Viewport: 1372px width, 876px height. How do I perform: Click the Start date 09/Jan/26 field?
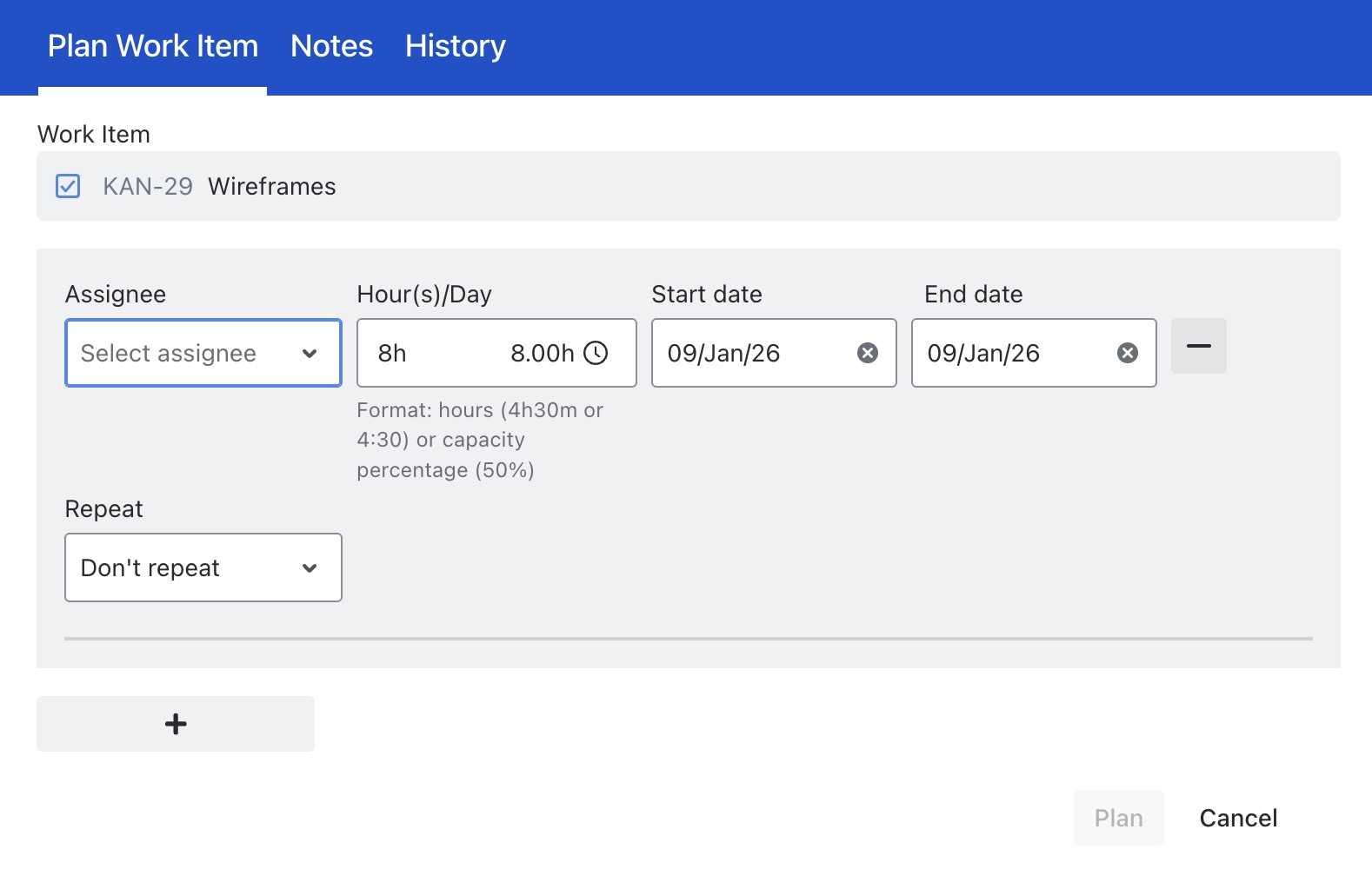click(724, 354)
